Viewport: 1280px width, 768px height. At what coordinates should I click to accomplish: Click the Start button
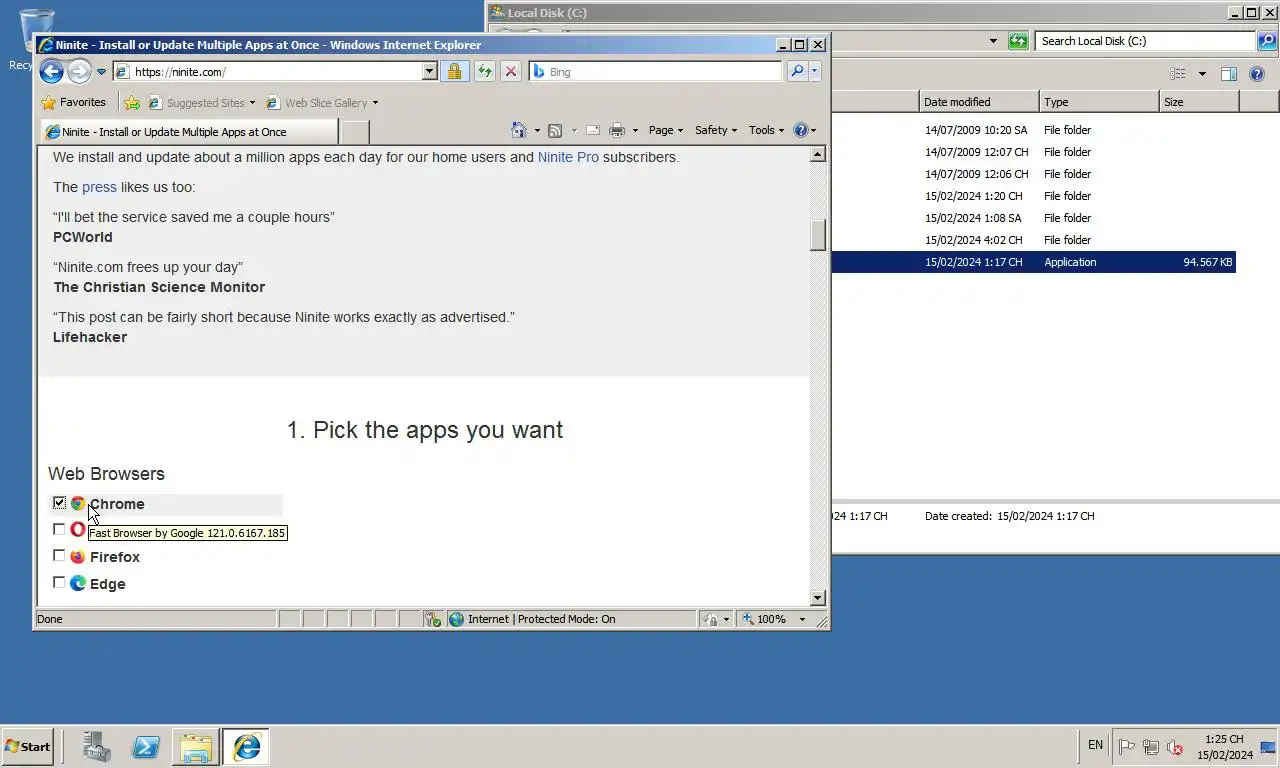pos(28,746)
